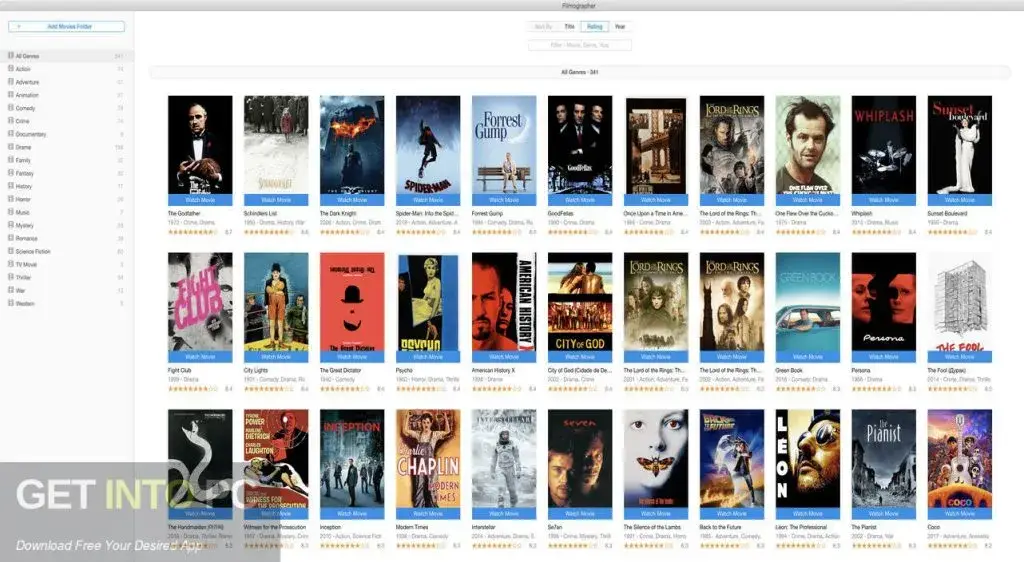The width and height of the screenshot is (1024, 562).
Task: Click the Action genre icon in sidebar
Action: (10, 69)
